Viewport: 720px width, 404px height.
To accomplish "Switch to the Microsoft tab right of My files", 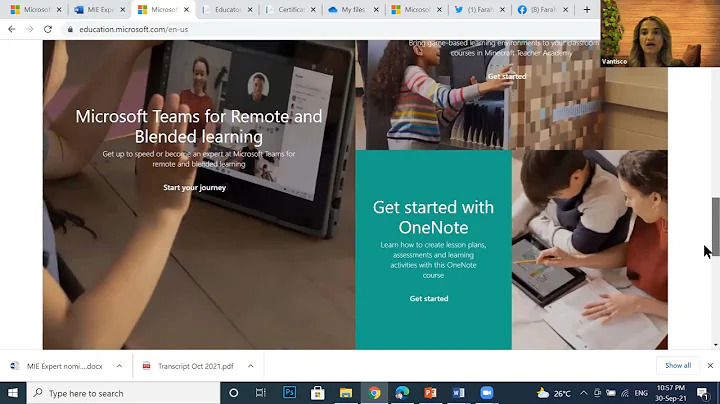I will [416, 10].
